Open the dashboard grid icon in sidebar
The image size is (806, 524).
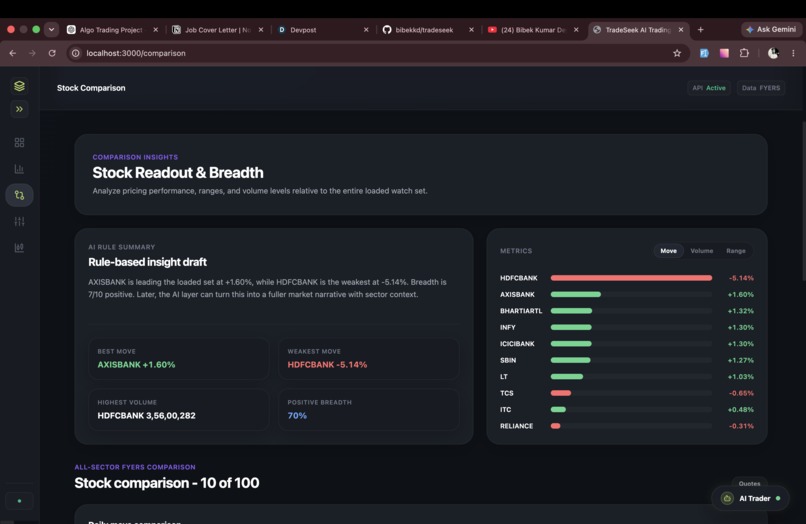[20, 142]
